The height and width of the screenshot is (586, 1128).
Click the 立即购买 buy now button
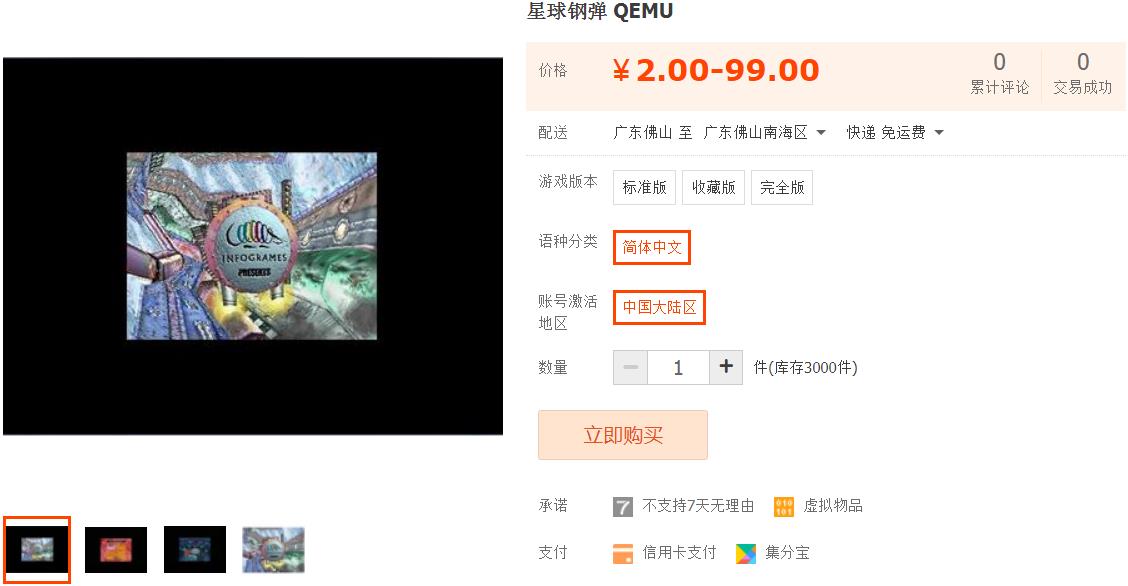pos(623,435)
